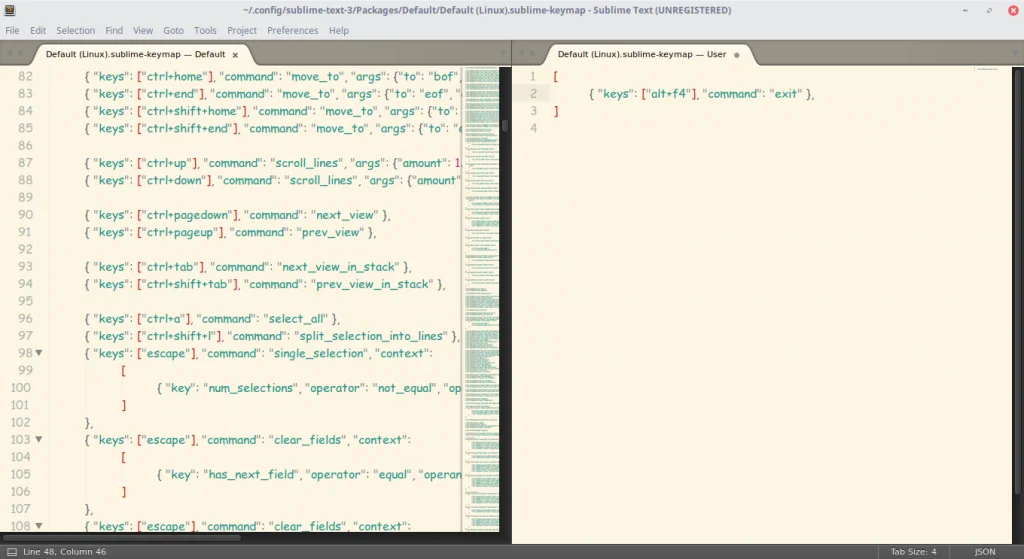The height and width of the screenshot is (559, 1024).
Task: Open the Project menu
Action: pyautogui.click(x=242, y=31)
